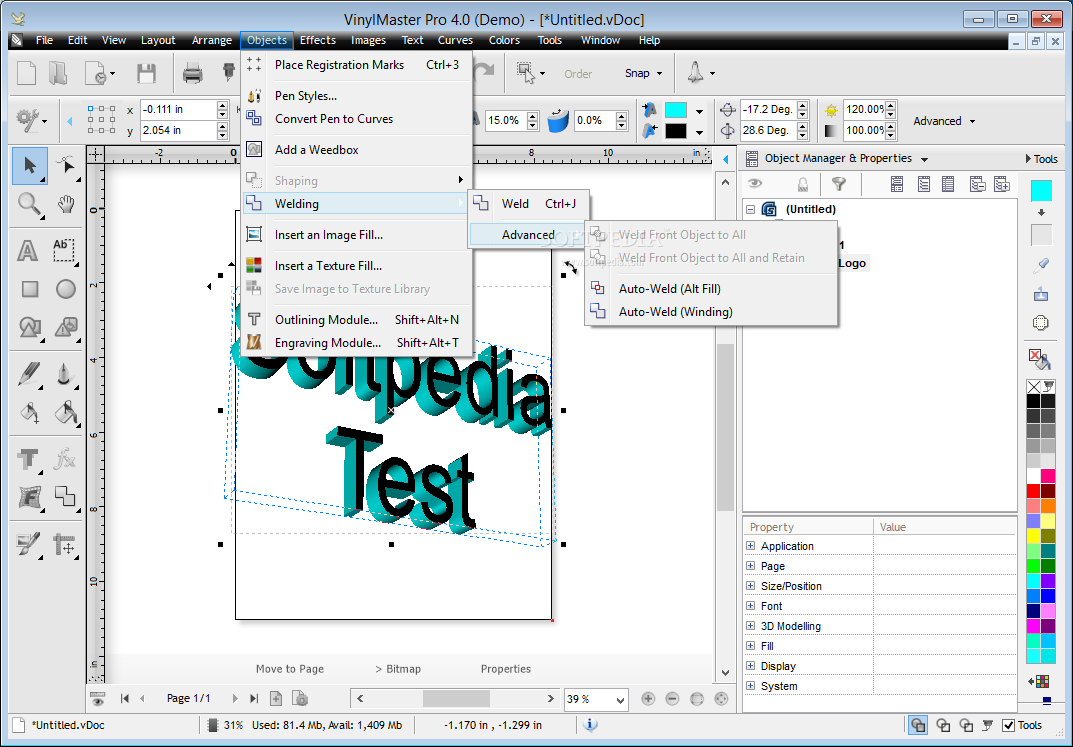Click the rocket icon in toolbar
1073x747 pixels.
[695, 73]
